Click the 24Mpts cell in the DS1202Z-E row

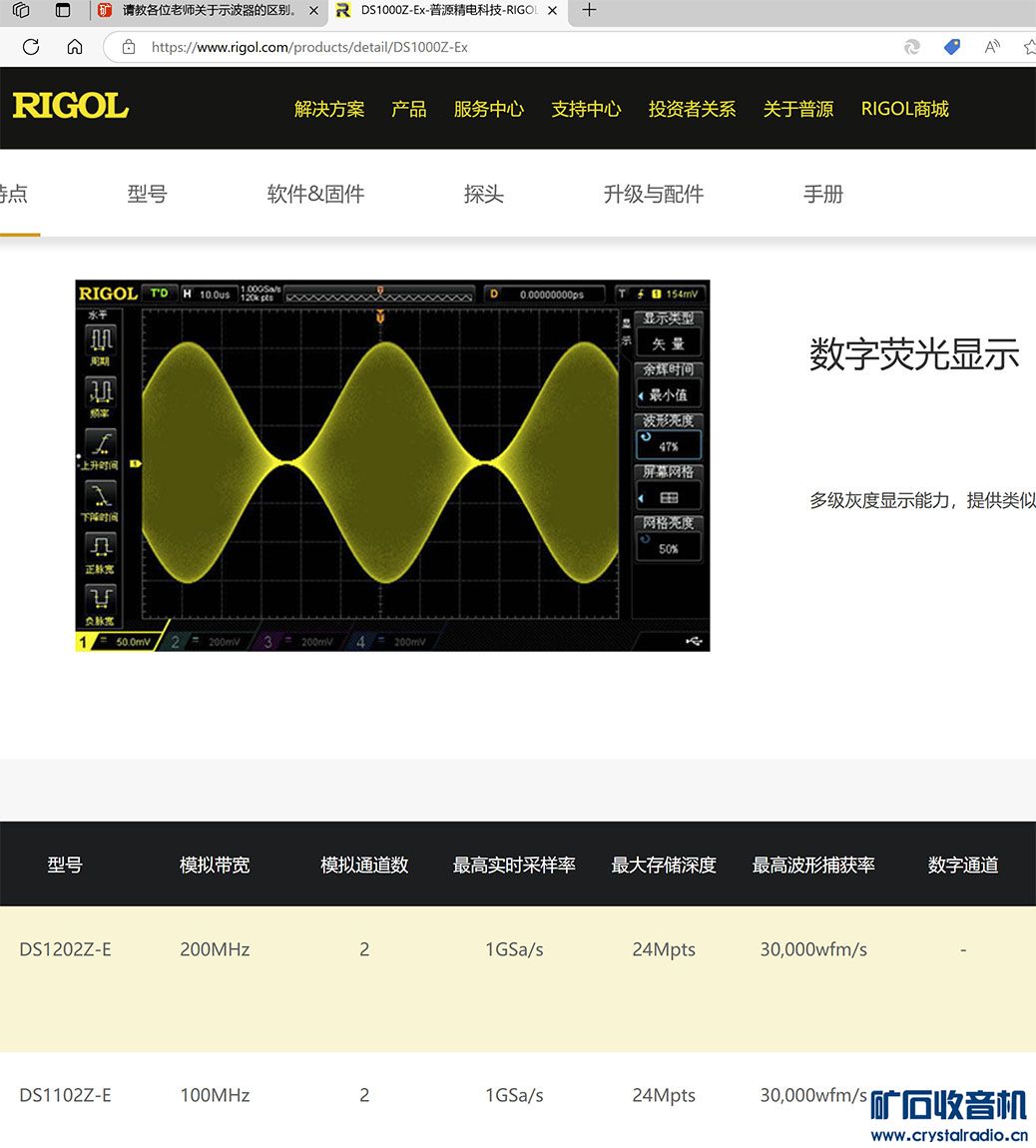click(664, 949)
